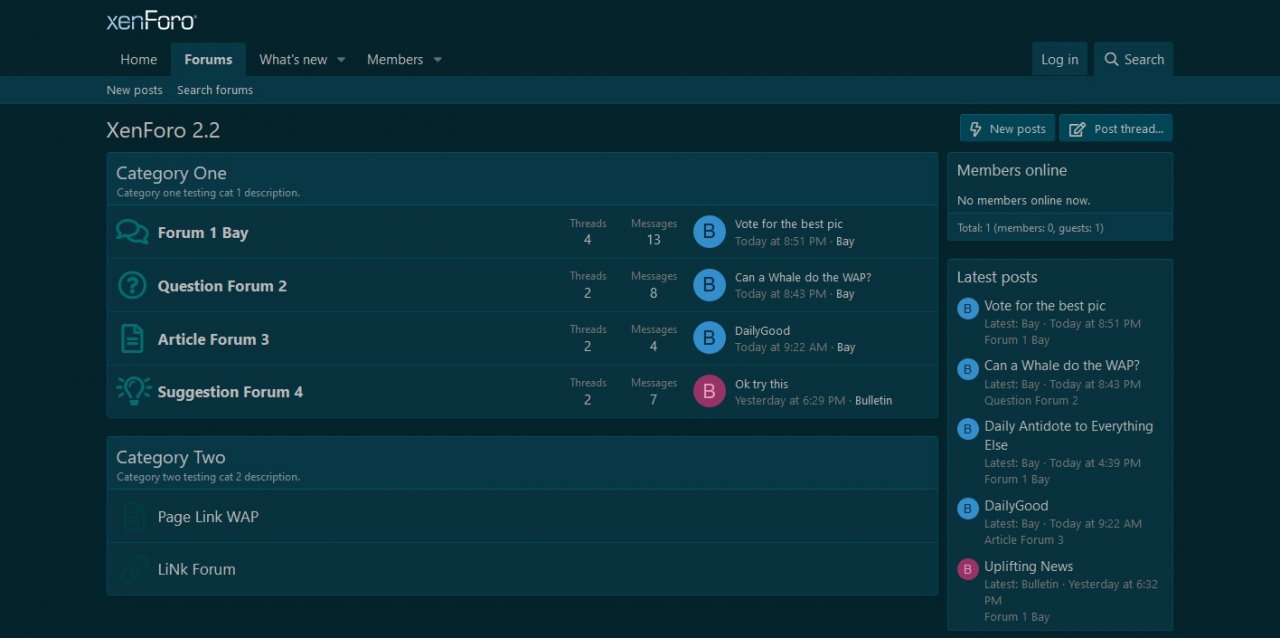Viewport: 1280px width, 638px height.
Task: Click the Forum 1 Bay speech bubbles icon
Action: click(132, 232)
